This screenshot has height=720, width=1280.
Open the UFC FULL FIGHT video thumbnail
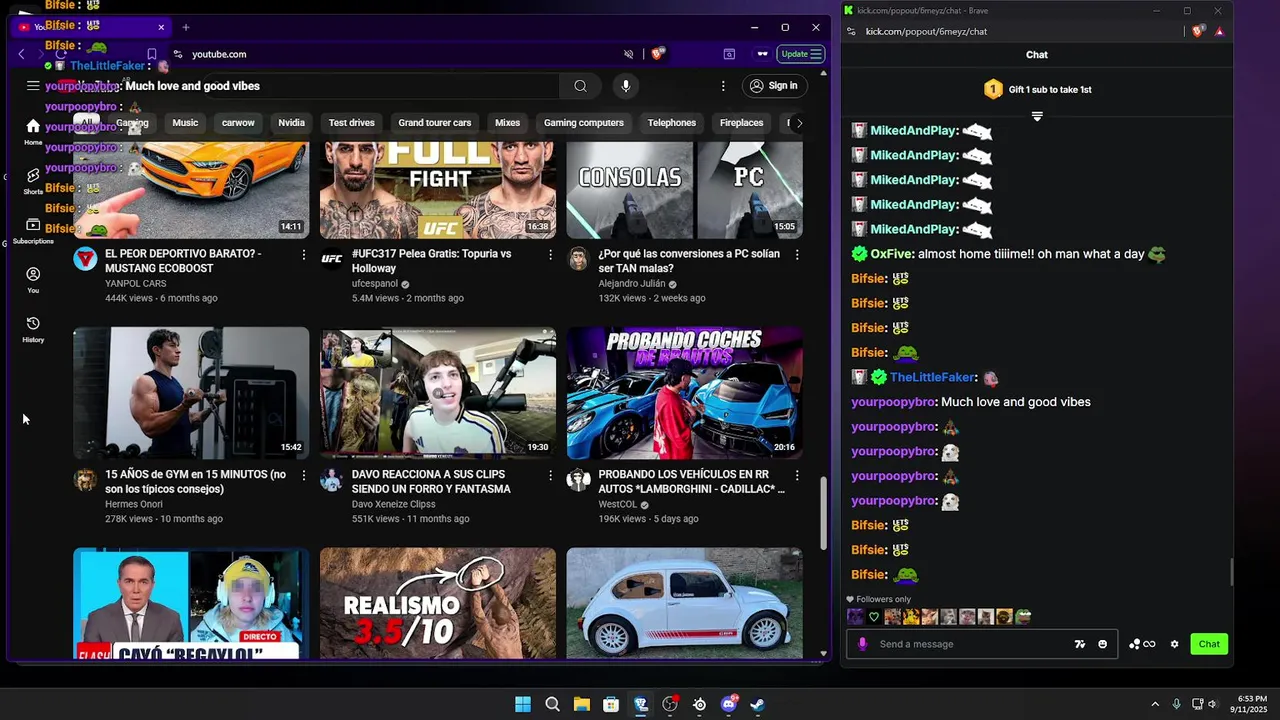[438, 190]
